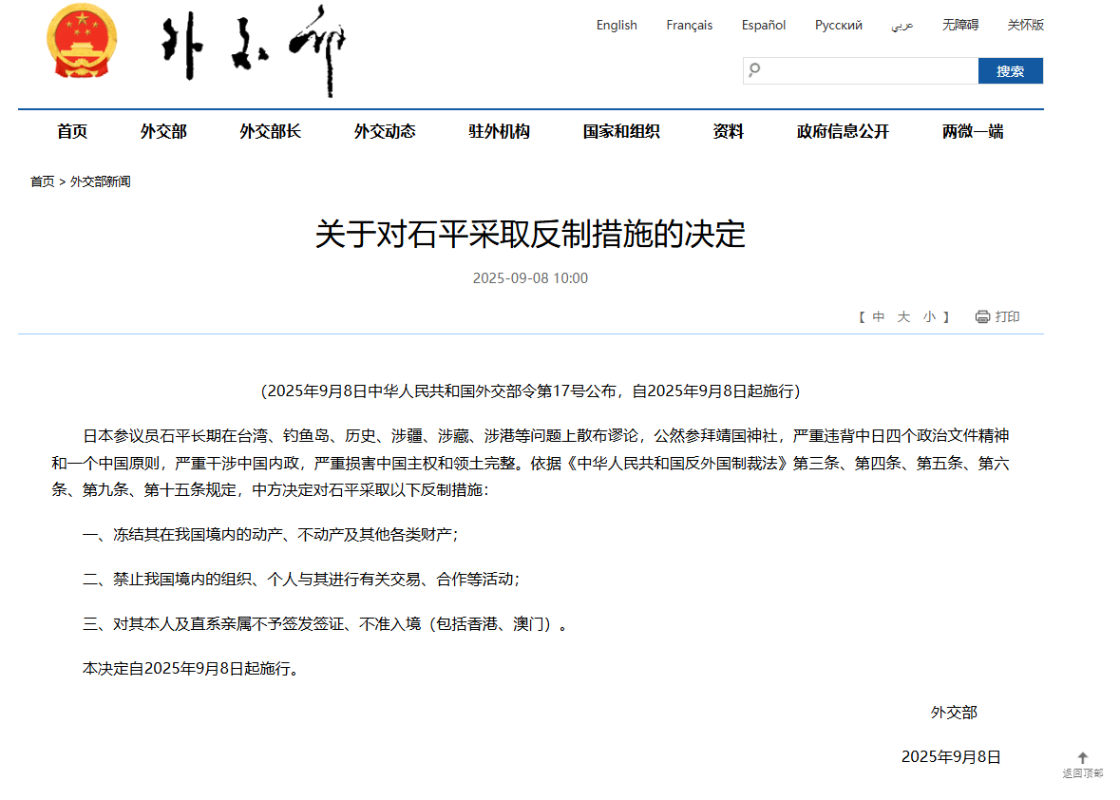Switch font size to 中
Image resolution: width=1120 pixels, height=800 pixels.
pyautogui.click(x=878, y=317)
